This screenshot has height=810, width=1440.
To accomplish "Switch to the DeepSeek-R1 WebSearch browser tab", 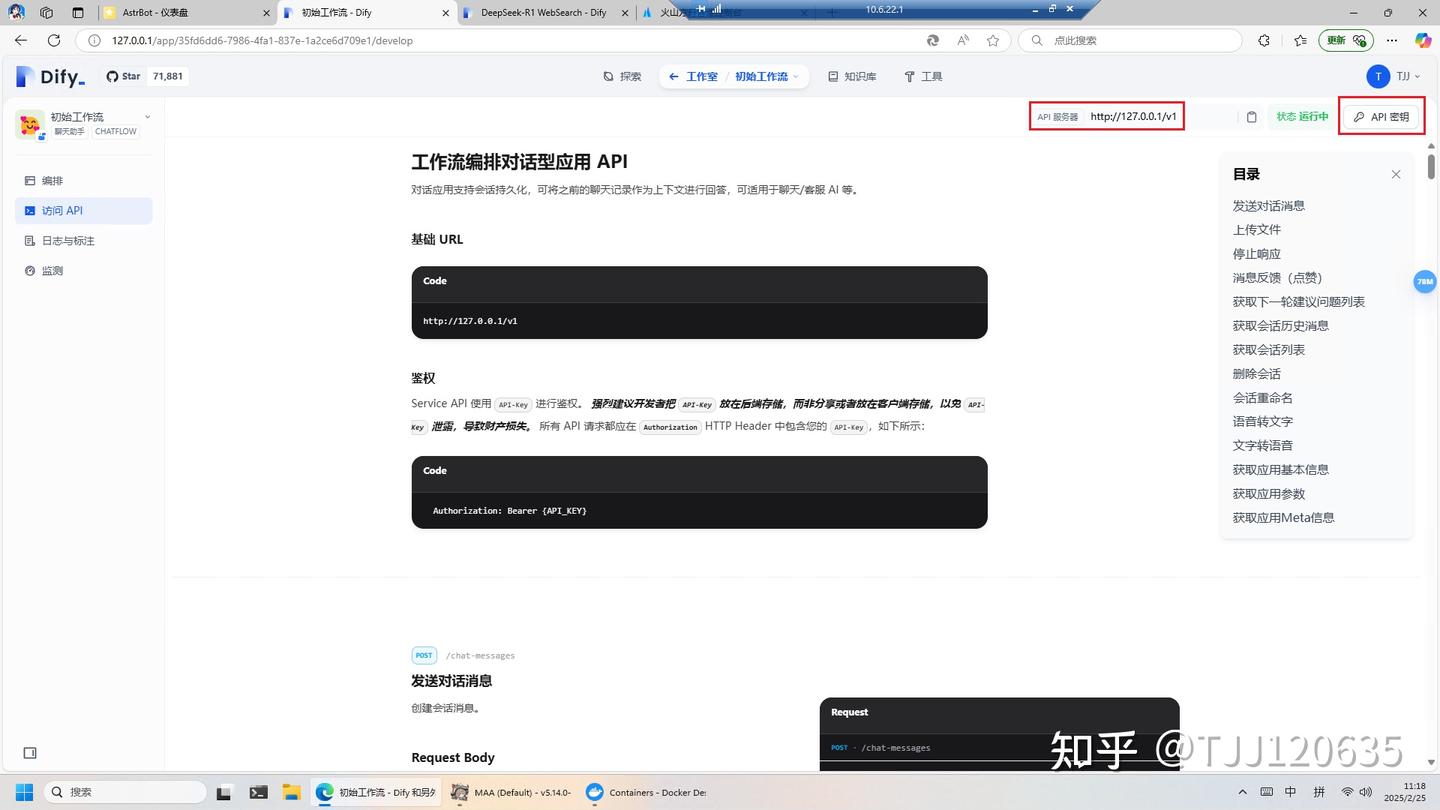I will (x=540, y=13).
